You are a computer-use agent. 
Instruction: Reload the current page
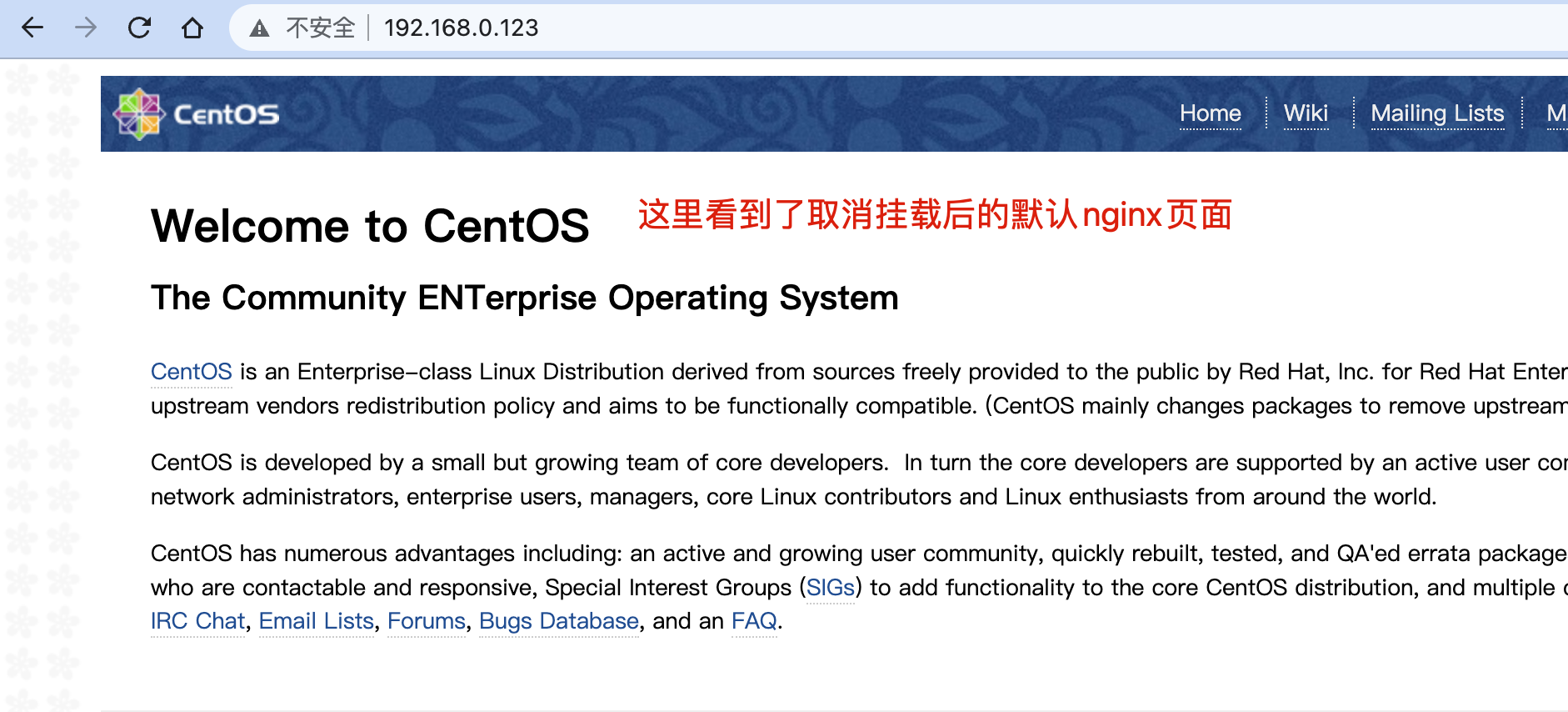[139, 28]
